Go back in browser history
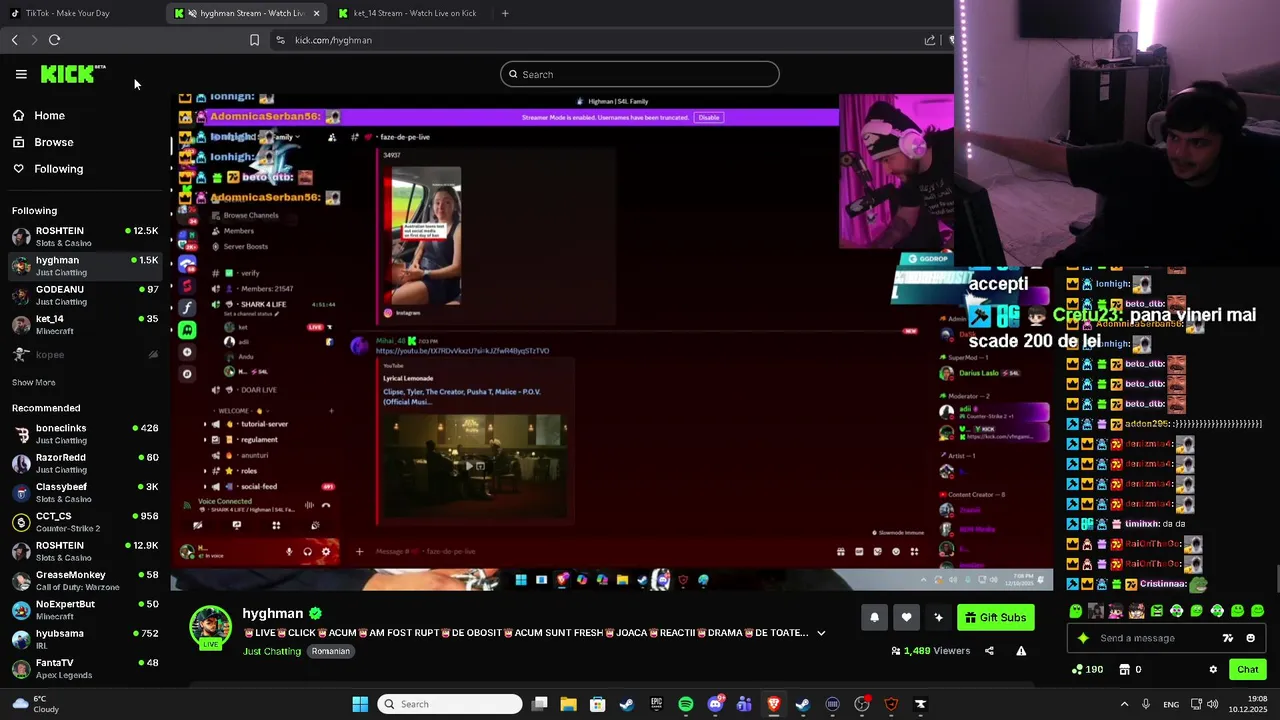This screenshot has height=720, width=1280. pos(14,40)
